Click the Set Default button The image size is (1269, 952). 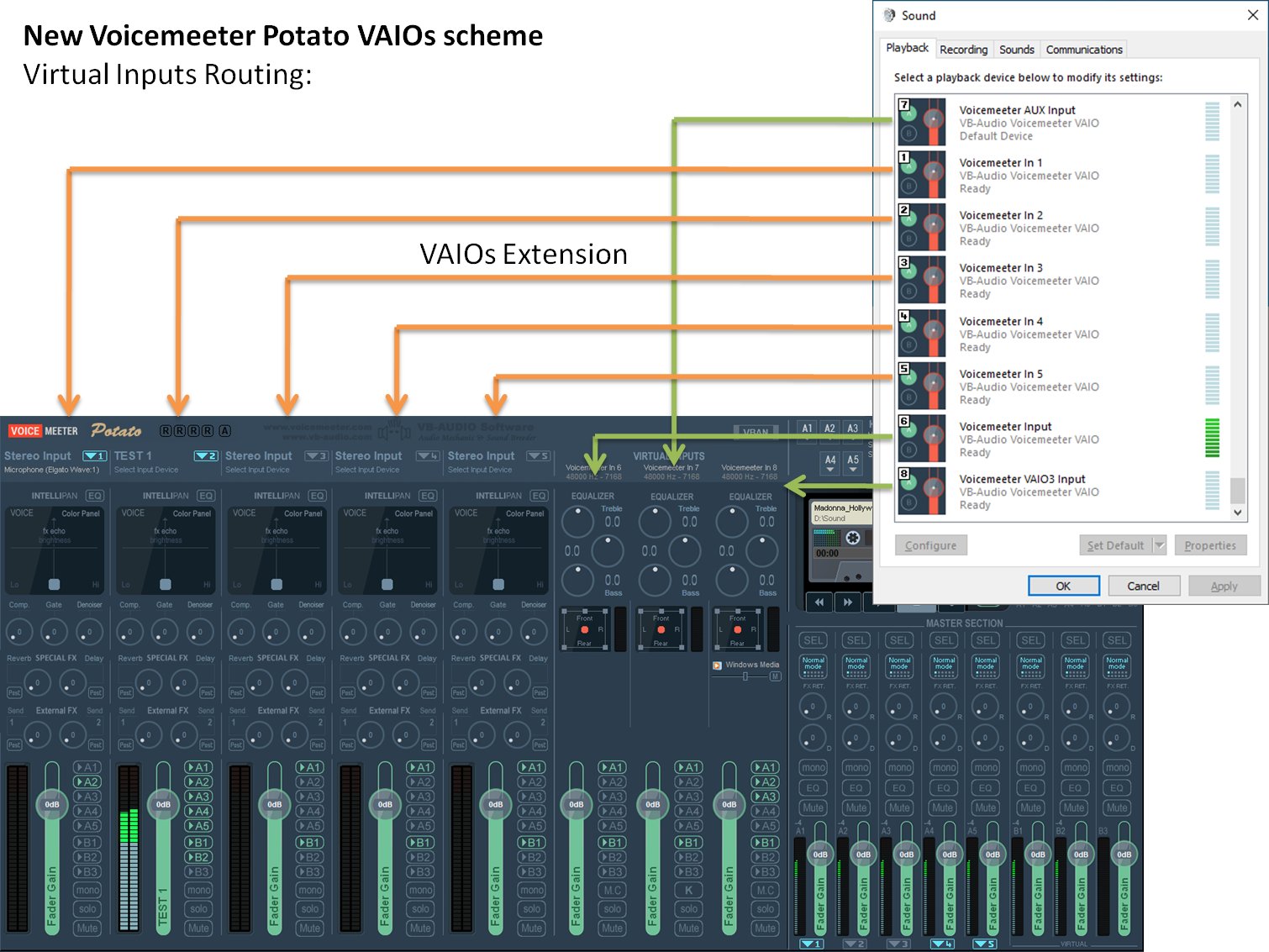pos(1116,545)
